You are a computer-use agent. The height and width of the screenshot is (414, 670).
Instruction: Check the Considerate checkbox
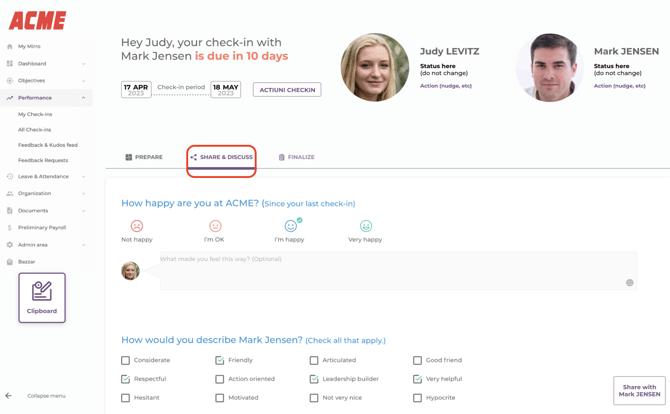click(125, 360)
